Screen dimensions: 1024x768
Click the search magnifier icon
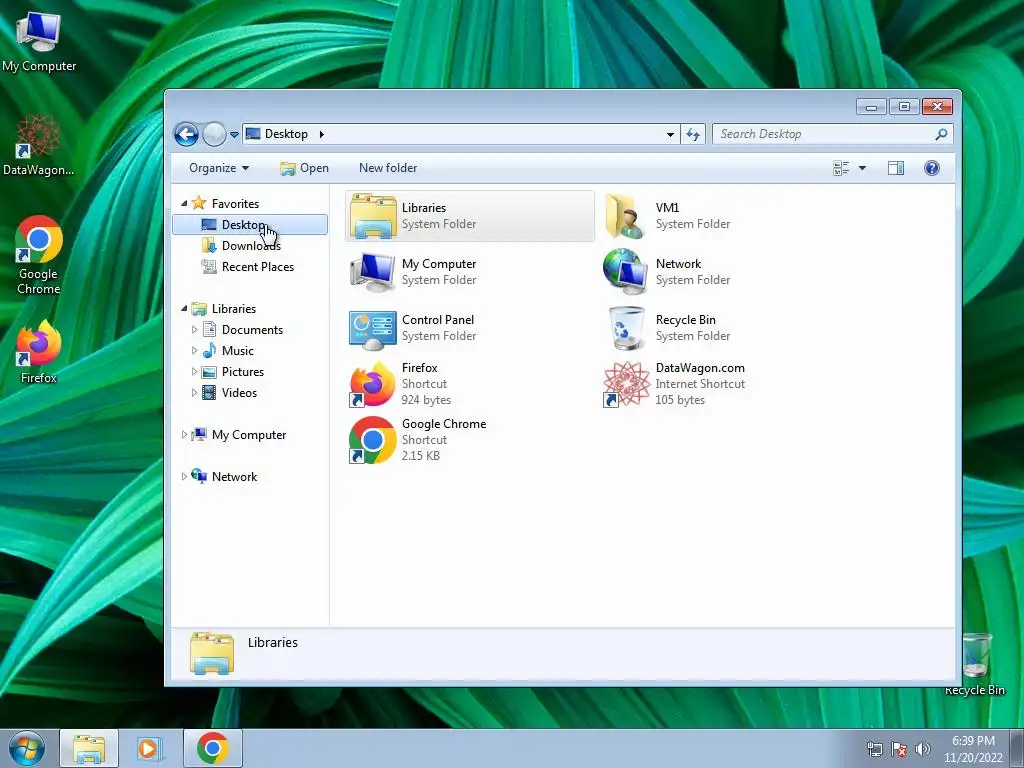coord(941,134)
